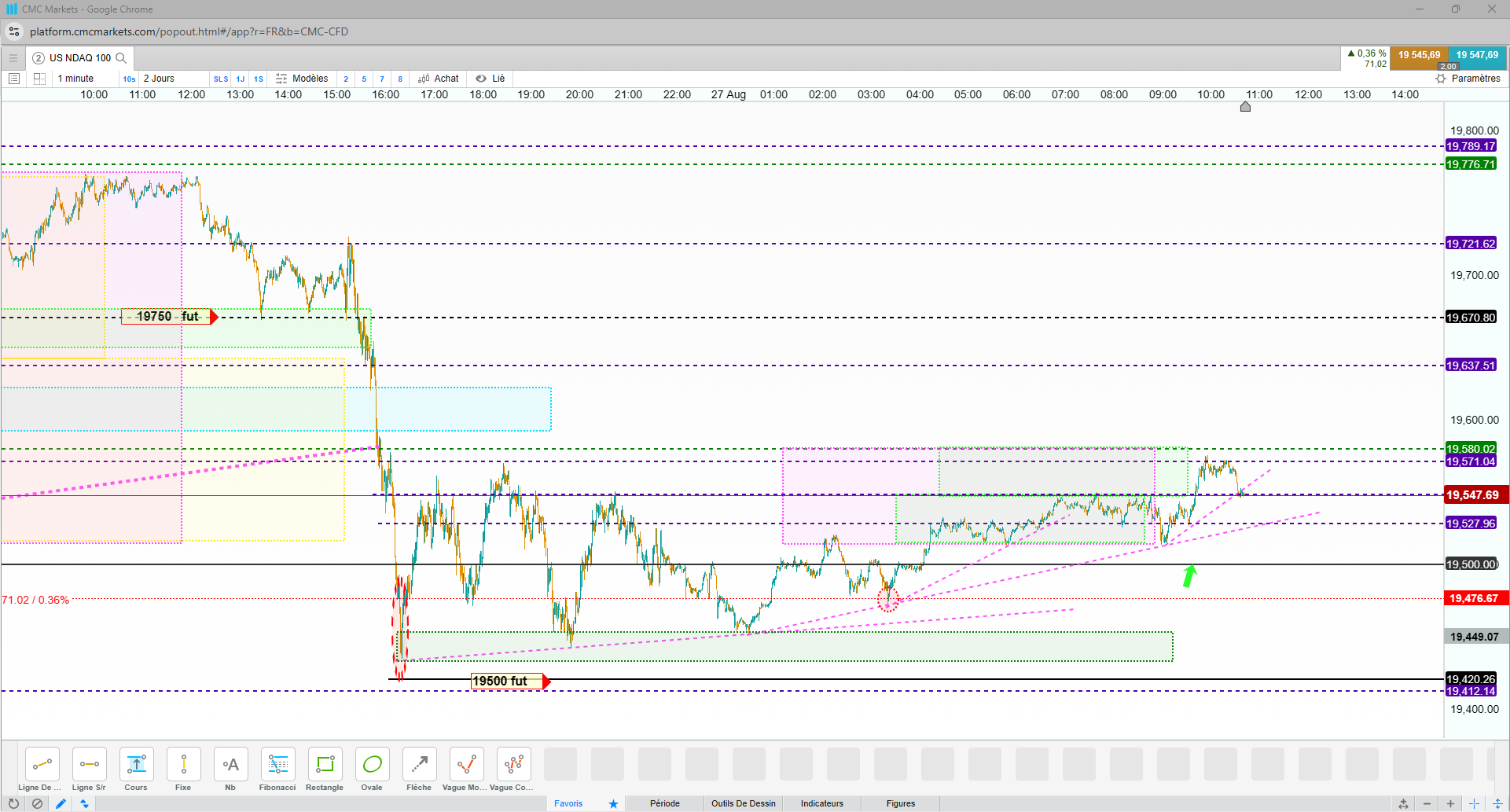1510x812 pixels.
Task: Click the green 19,776.71 level tag
Action: 1471,164
